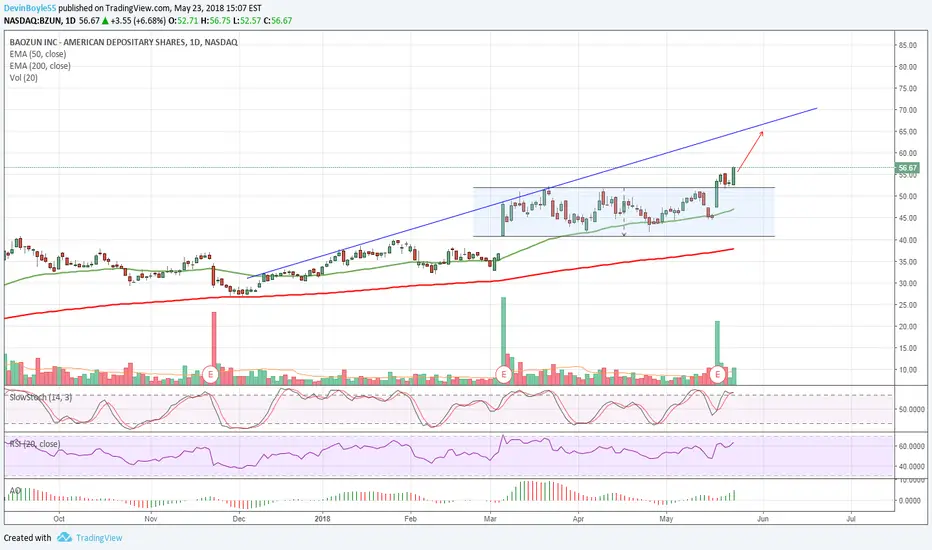Screen dimensions: 932x550
Task: Click the Jun date axis label
Action: 763,518
